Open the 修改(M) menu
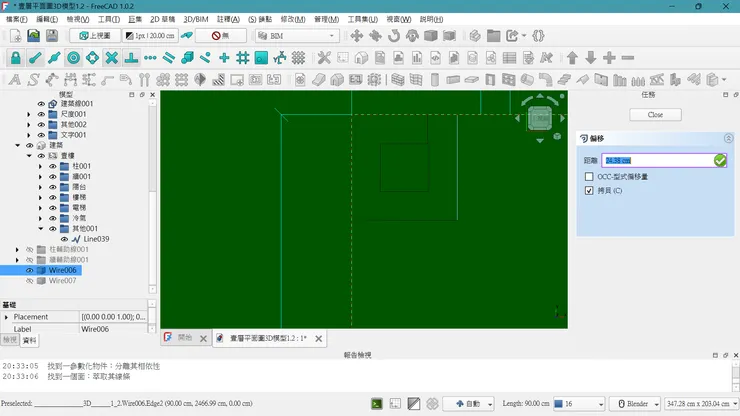The width and height of the screenshot is (740, 416). (293, 19)
